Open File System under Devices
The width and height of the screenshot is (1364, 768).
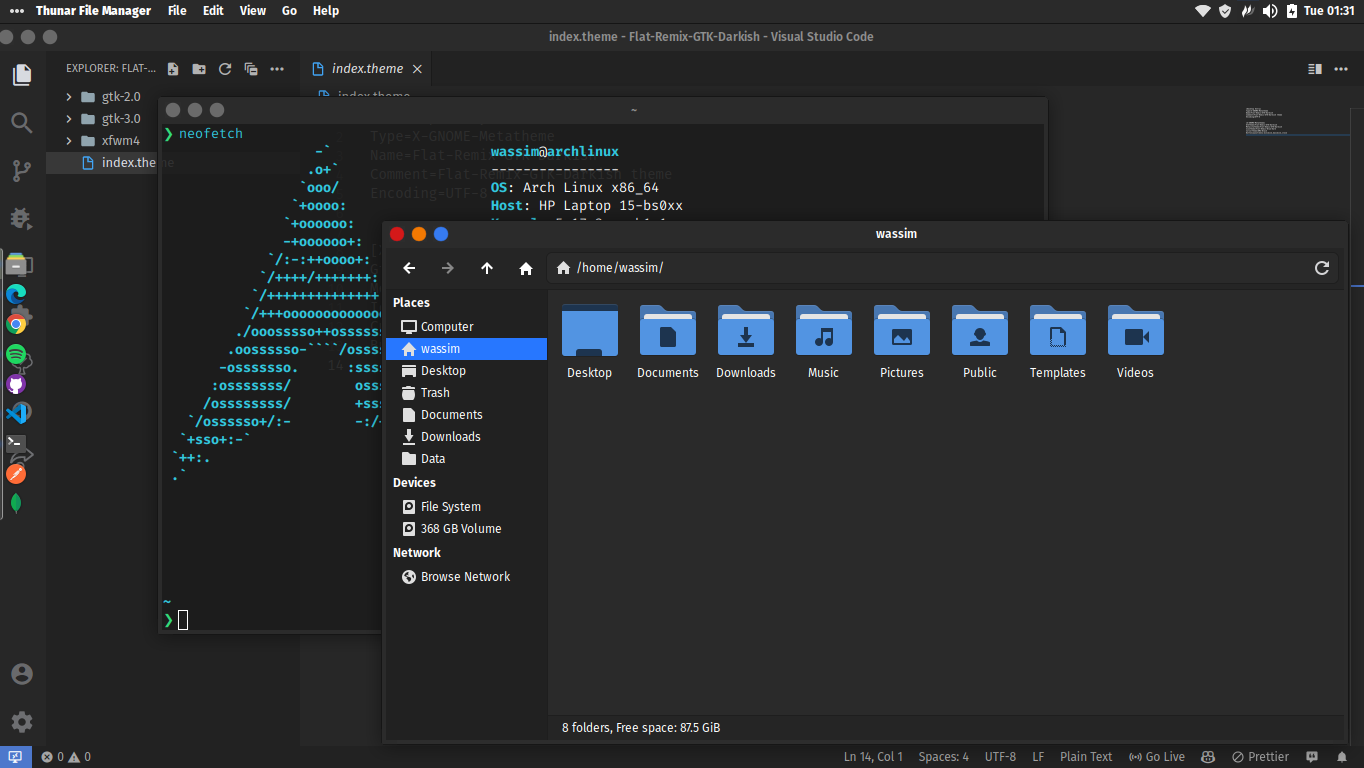466,507
